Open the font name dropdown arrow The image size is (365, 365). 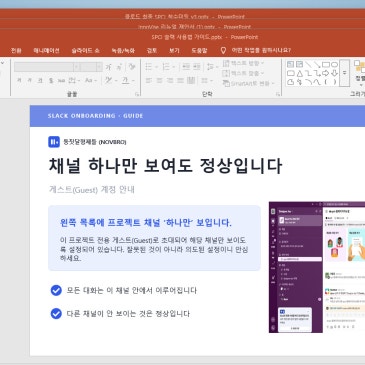[77, 67]
